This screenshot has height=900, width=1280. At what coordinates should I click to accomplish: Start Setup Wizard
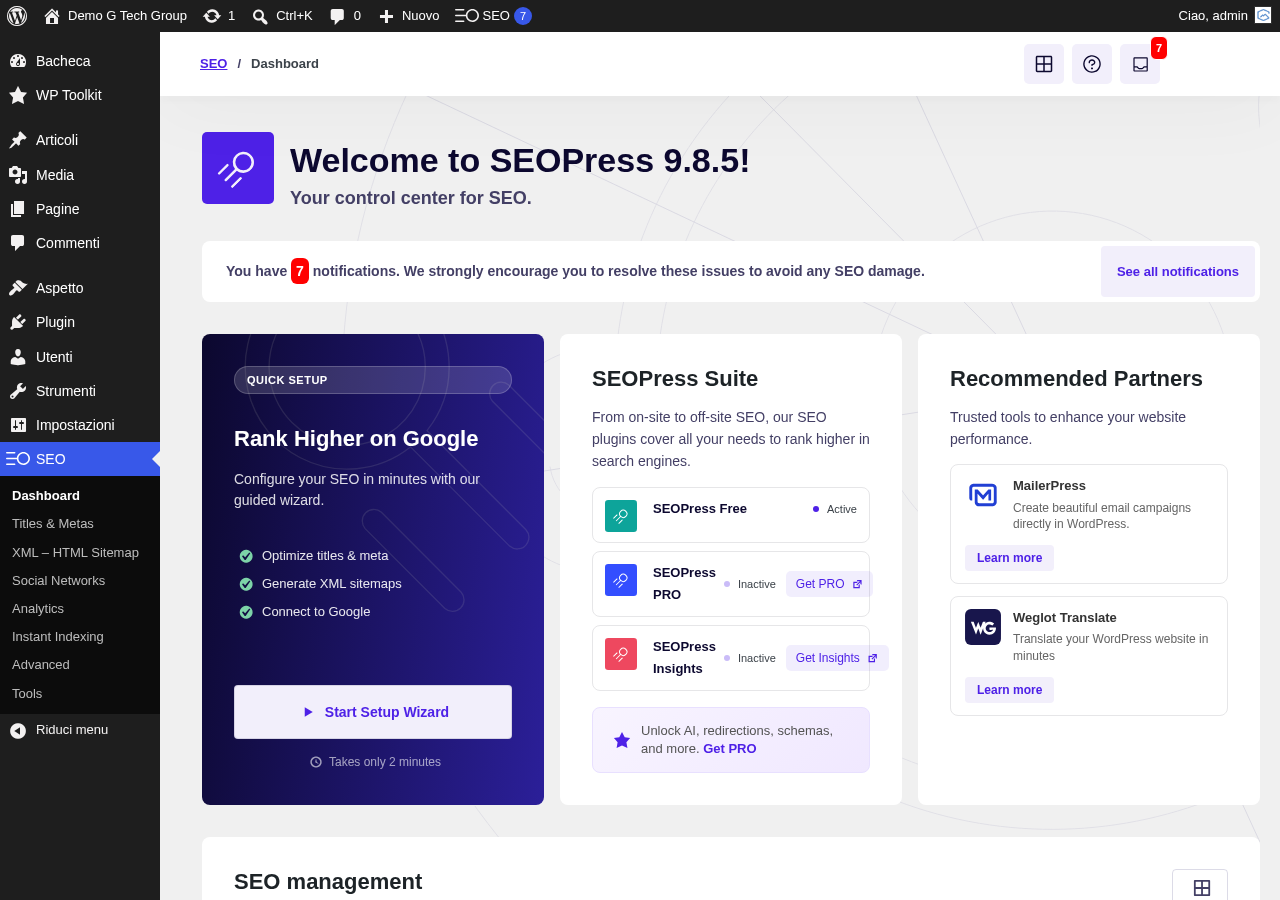coord(373,712)
